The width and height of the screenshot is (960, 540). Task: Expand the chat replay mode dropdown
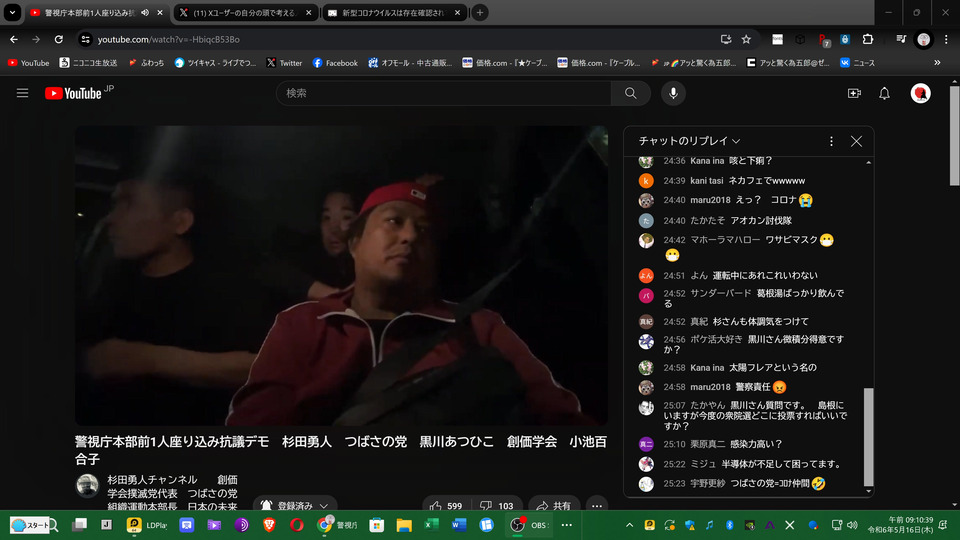point(689,141)
